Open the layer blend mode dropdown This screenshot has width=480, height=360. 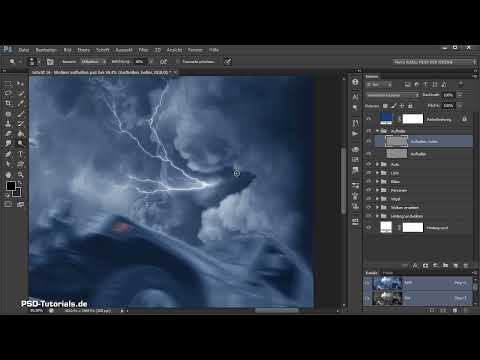(393, 95)
